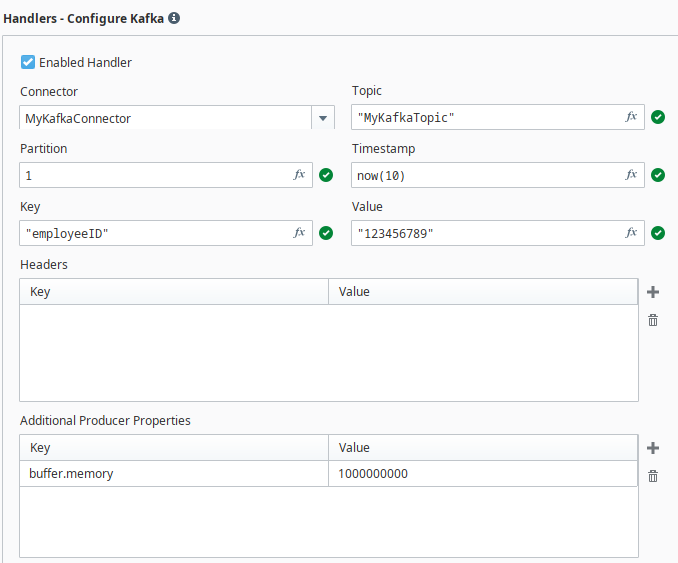Open expression editor fx for Partition field
The width and height of the screenshot is (678, 563).
tap(299, 175)
